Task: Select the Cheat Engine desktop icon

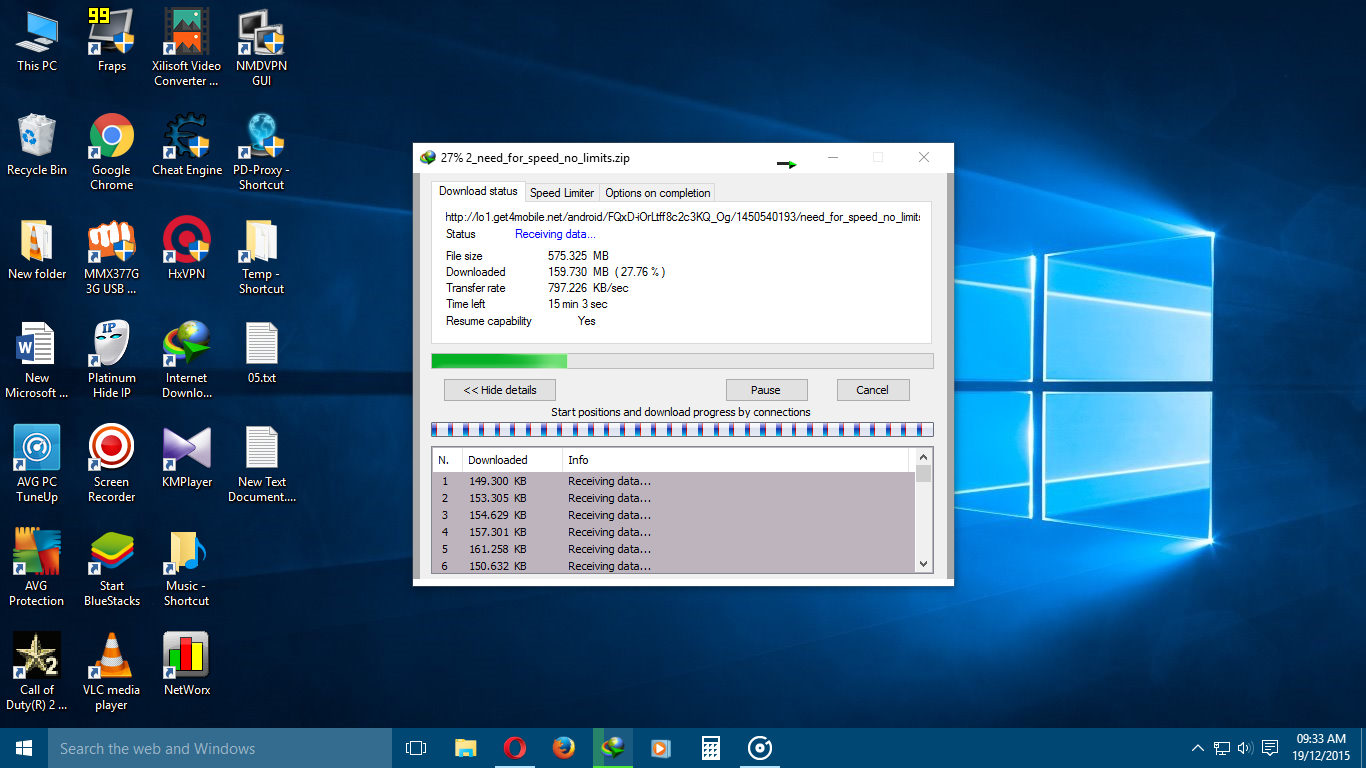Action: pos(187,145)
